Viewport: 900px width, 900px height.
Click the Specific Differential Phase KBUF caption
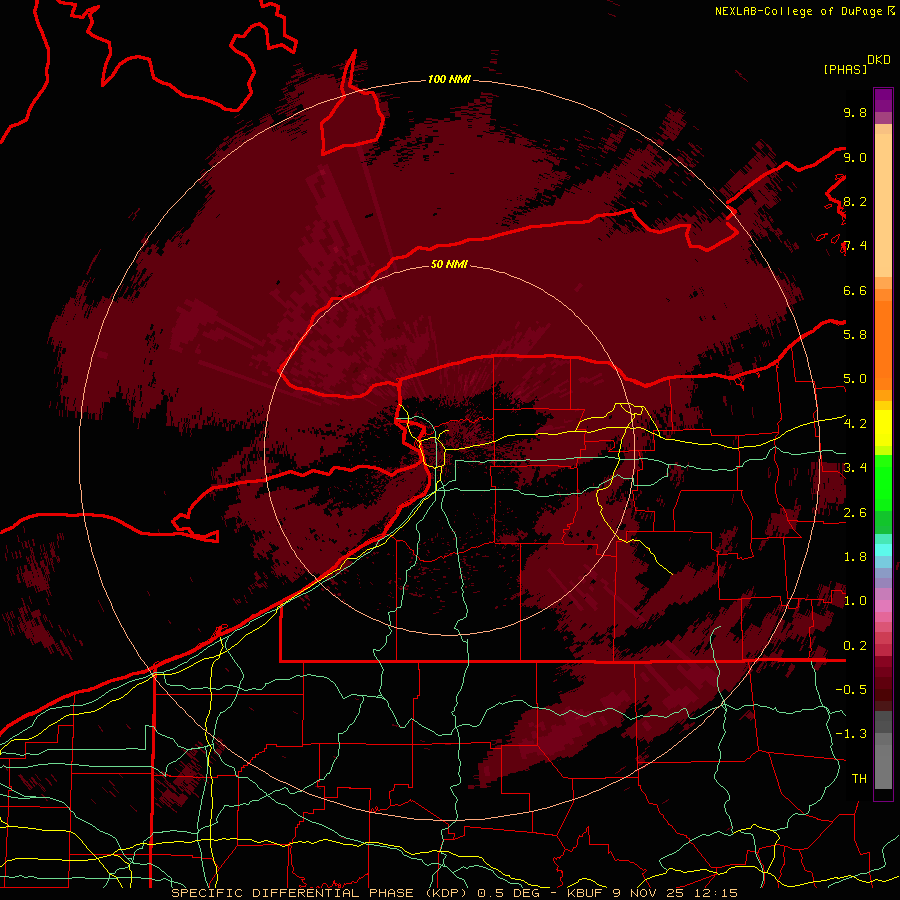(454, 893)
